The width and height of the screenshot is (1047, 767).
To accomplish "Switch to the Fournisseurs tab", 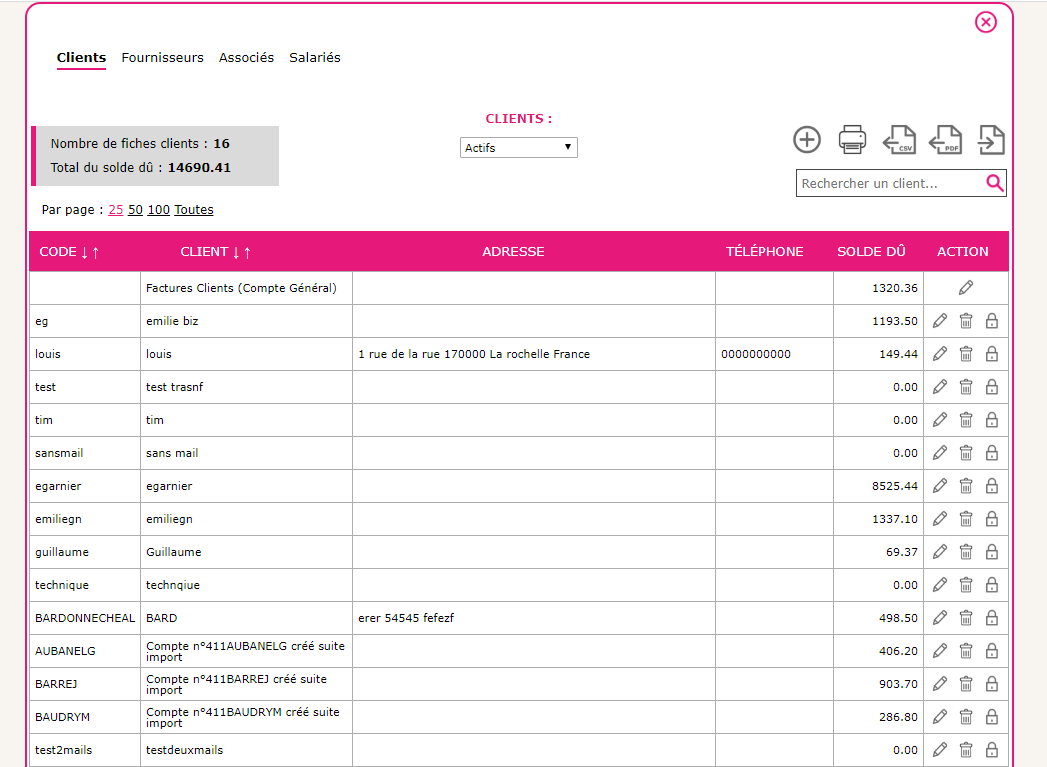I will point(162,57).
